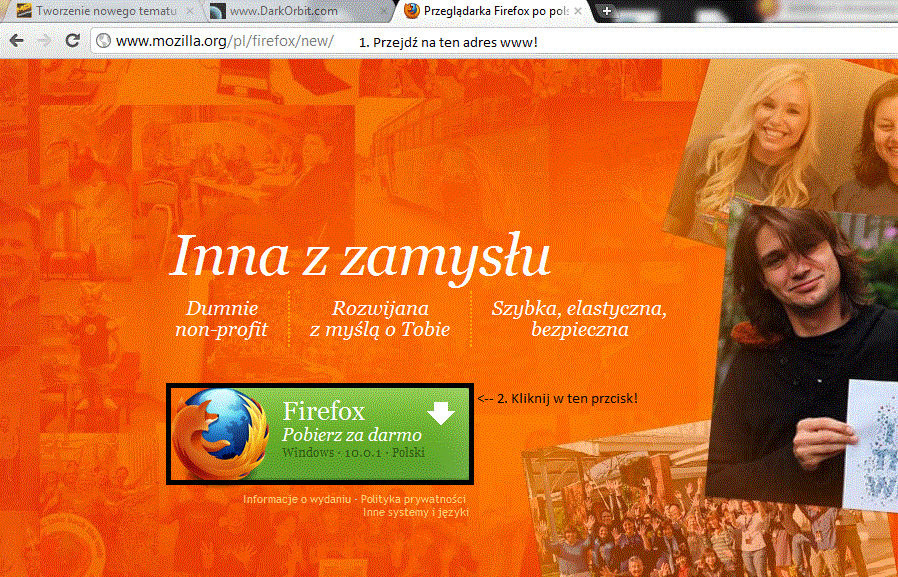This screenshot has width=898, height=577.
Task: Go back with the browser back arrow
Action: click(16, 41)
